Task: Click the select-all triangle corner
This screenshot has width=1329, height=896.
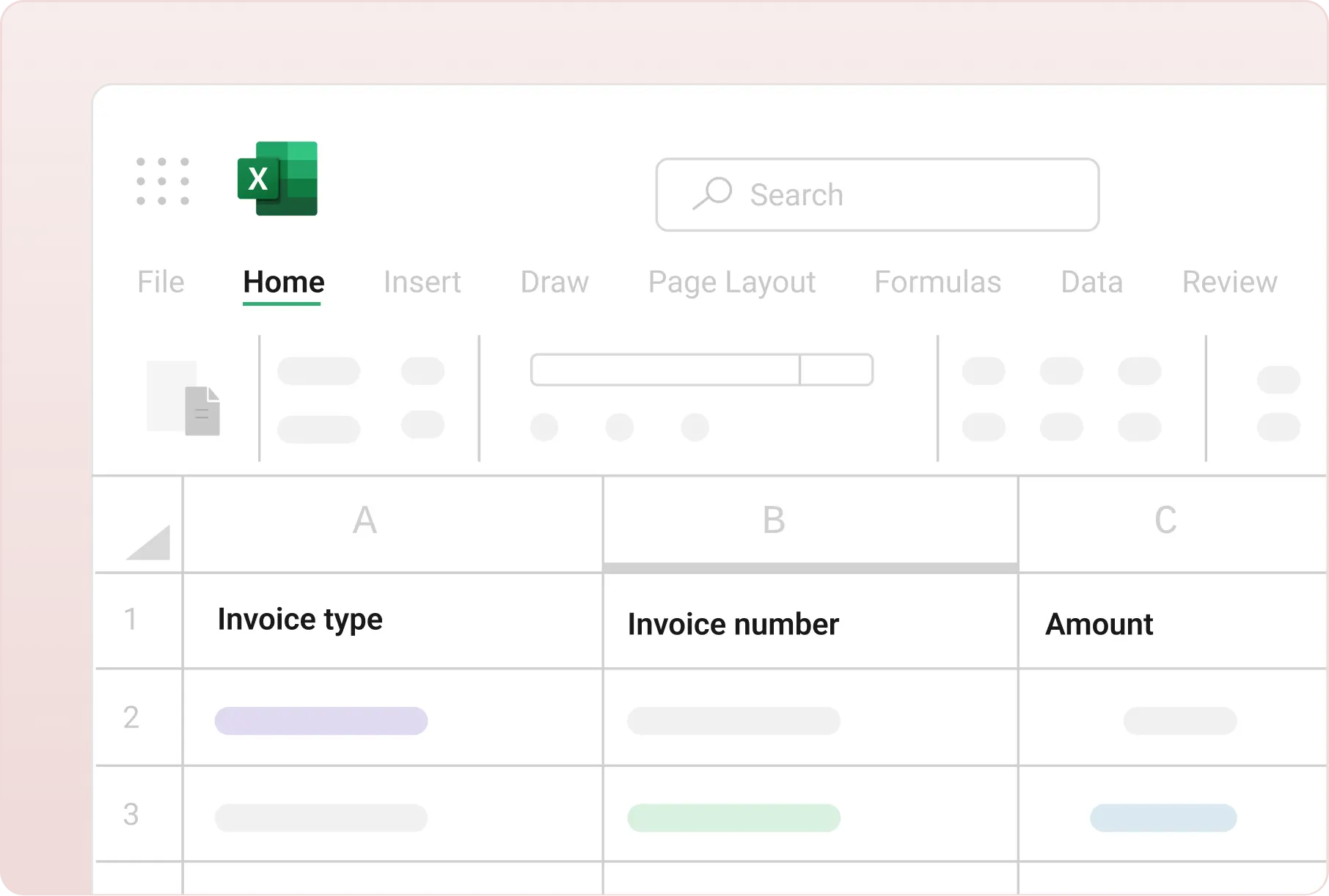Action: click(x=147, y=542)
